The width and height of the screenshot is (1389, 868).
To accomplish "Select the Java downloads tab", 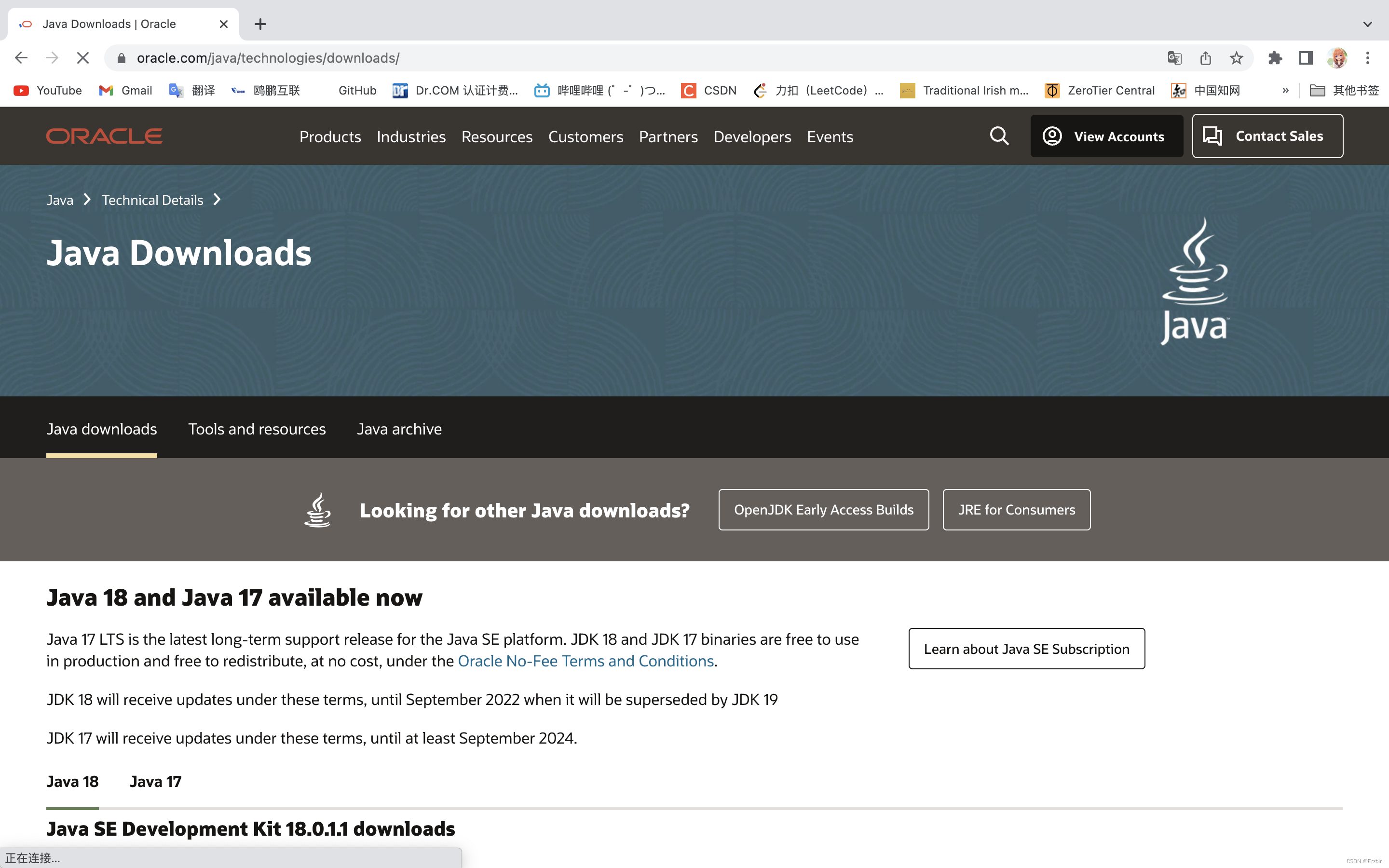I will click(x=102, y=429).
